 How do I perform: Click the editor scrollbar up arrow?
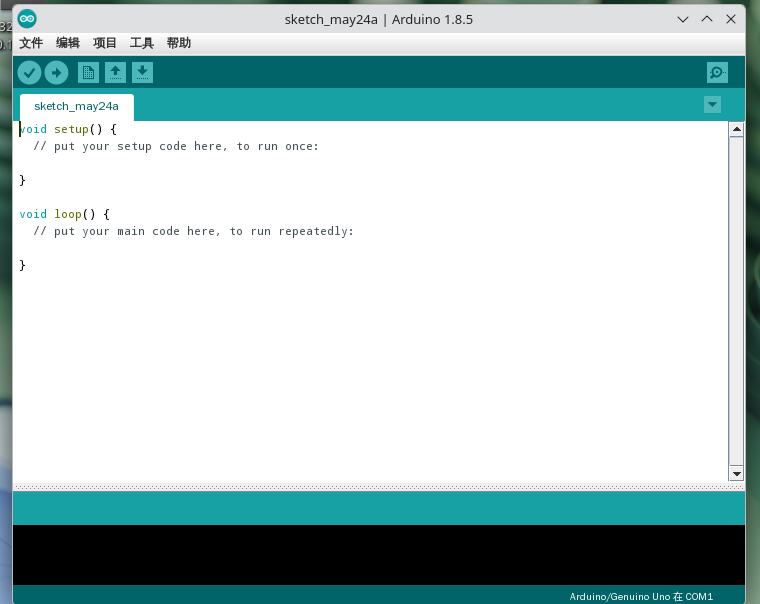(x=737, y=129)
